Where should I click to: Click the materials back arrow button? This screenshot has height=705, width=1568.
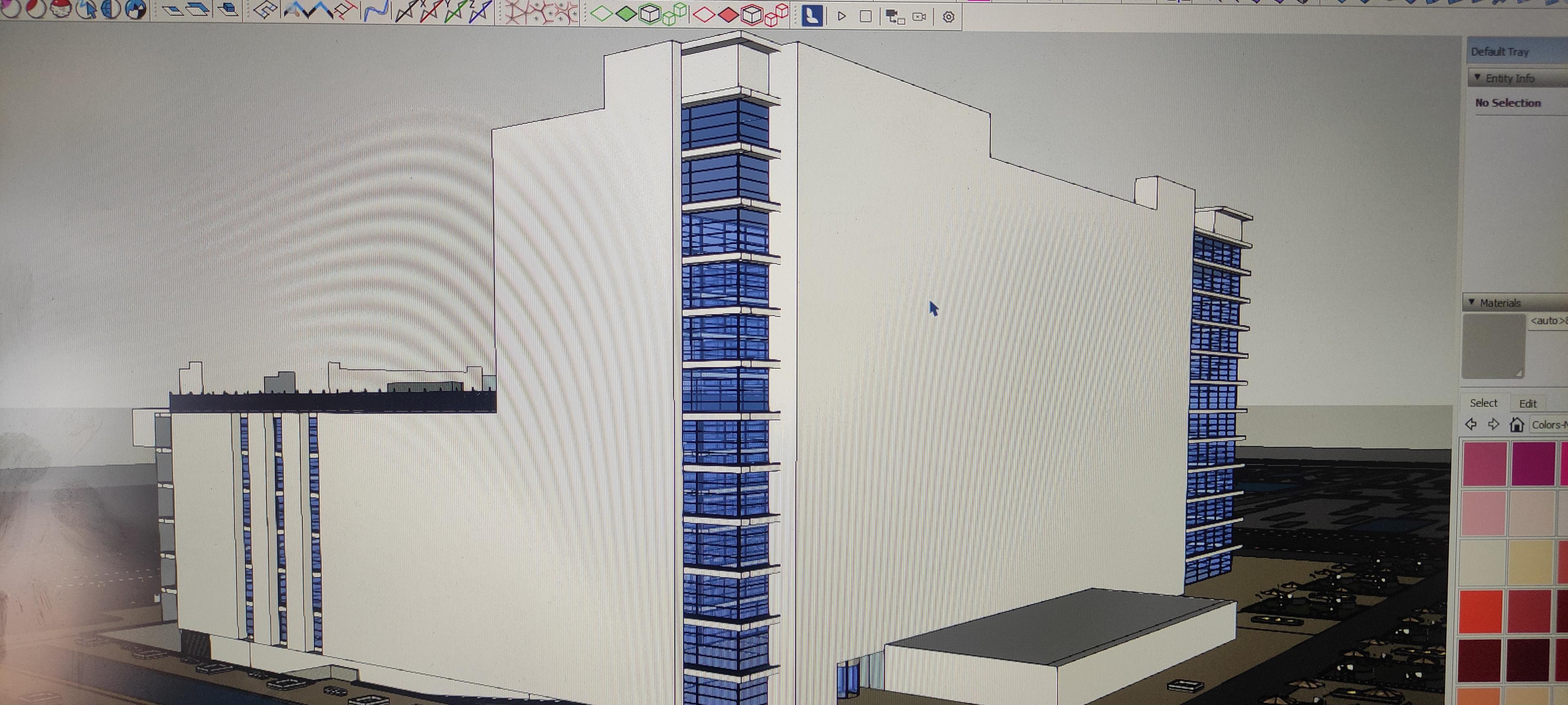pos(1470,424)
